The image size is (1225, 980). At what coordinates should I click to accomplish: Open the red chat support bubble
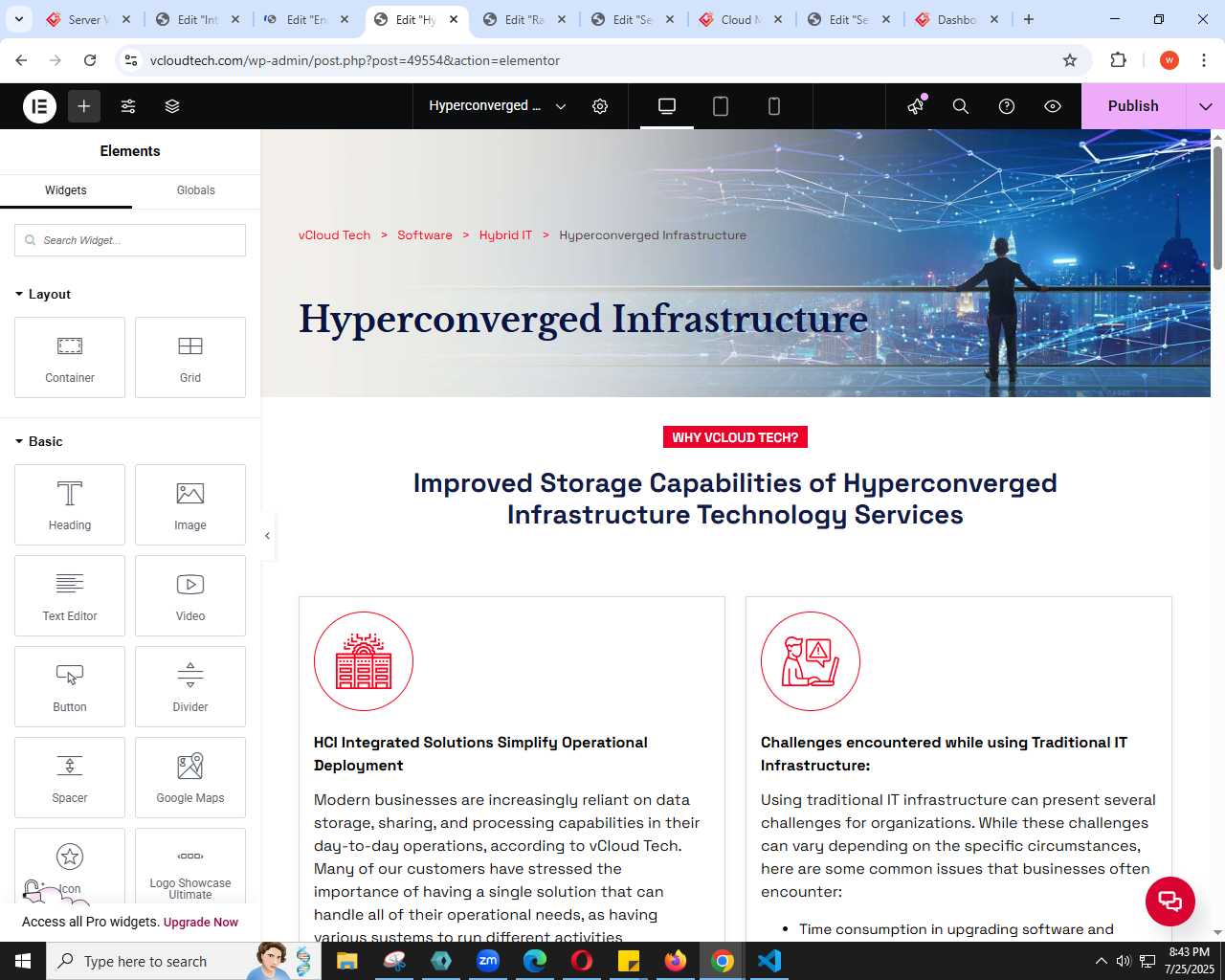(x=1170, y=901)
